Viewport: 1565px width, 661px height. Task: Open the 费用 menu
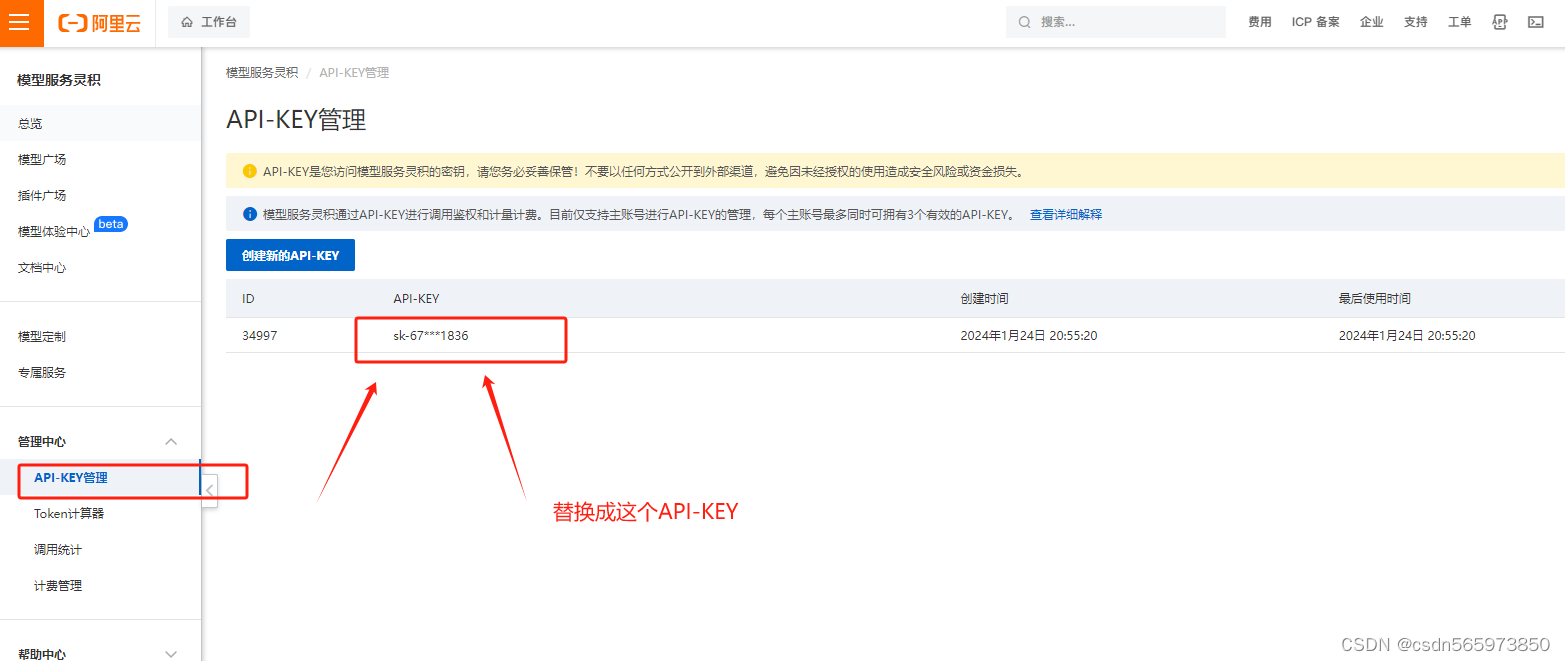coord(1260,22)
